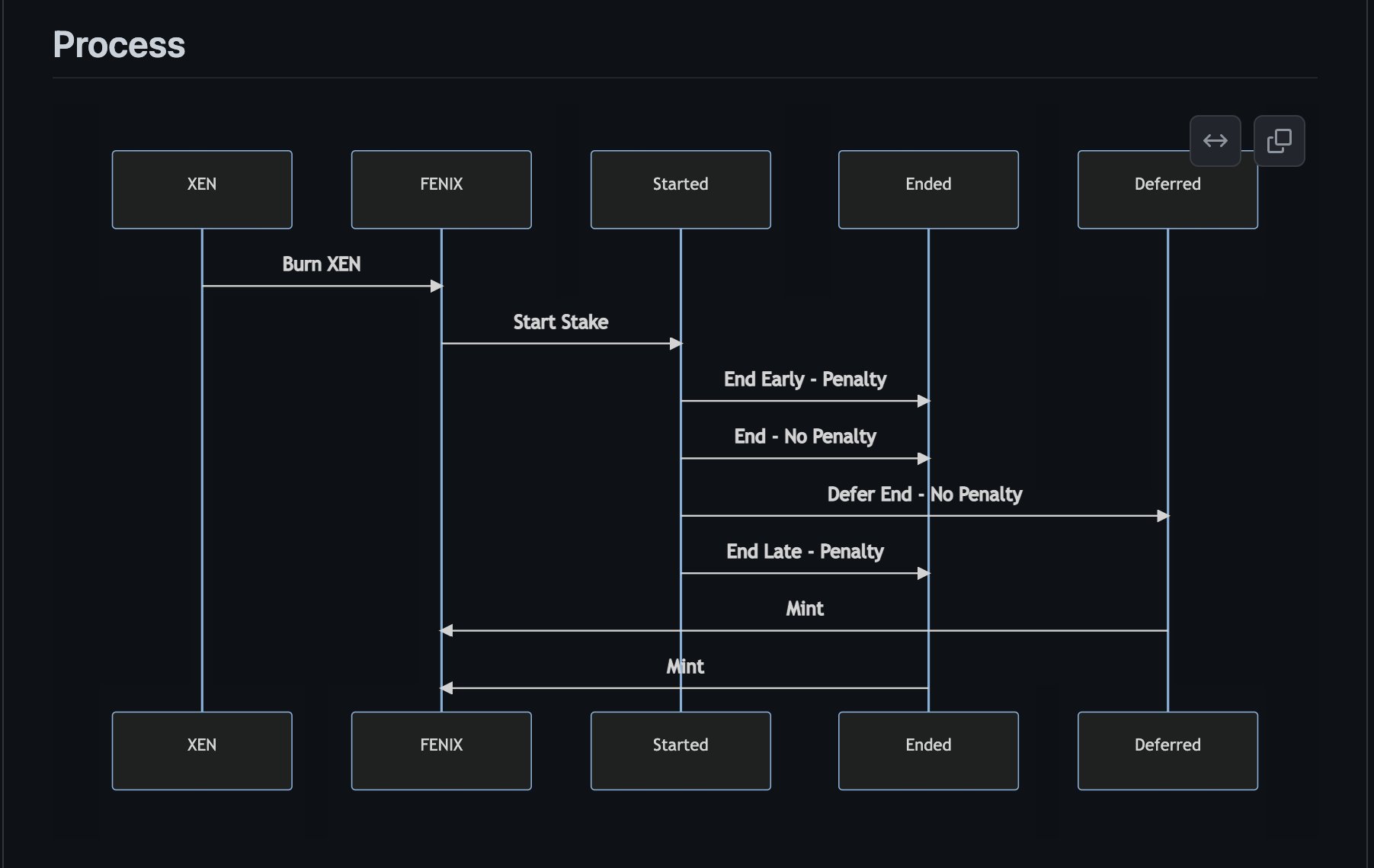Image resolution: width=1374 pixels, height=868 pixels.
Task: Click the bottom Deferred participant box
Action: pos(1167,750)
